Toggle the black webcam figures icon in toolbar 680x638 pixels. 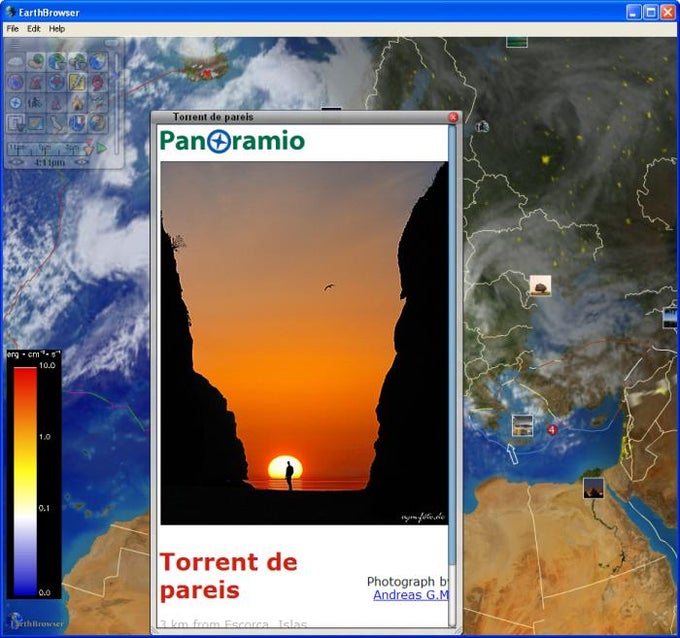35,103
